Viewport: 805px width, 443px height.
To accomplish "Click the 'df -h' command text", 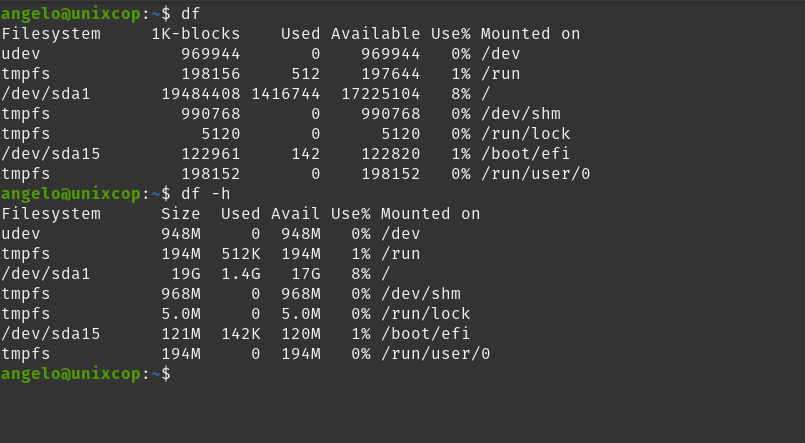I will tap(205, 194).
